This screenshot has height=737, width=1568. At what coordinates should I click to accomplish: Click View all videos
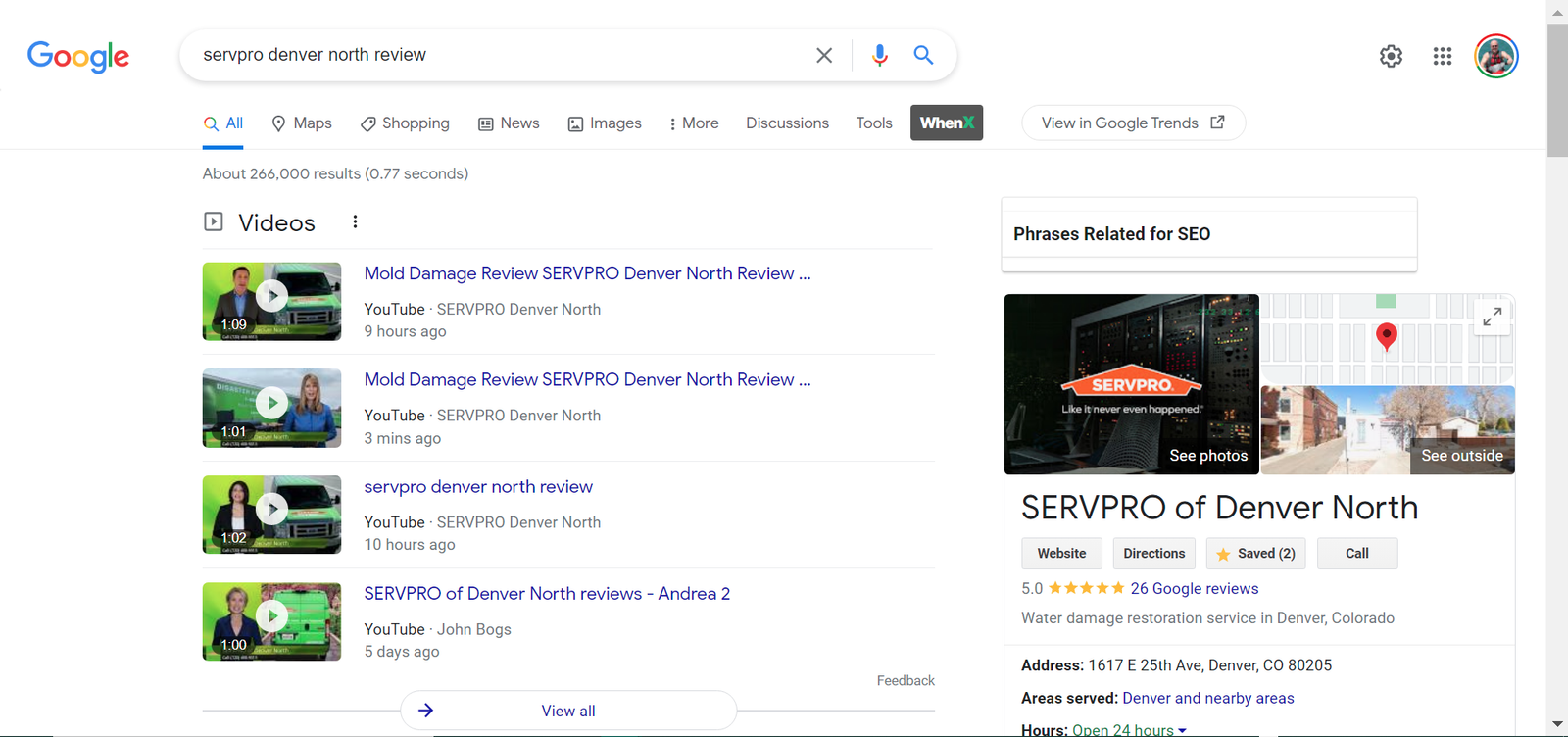click(x=568, y=711)
